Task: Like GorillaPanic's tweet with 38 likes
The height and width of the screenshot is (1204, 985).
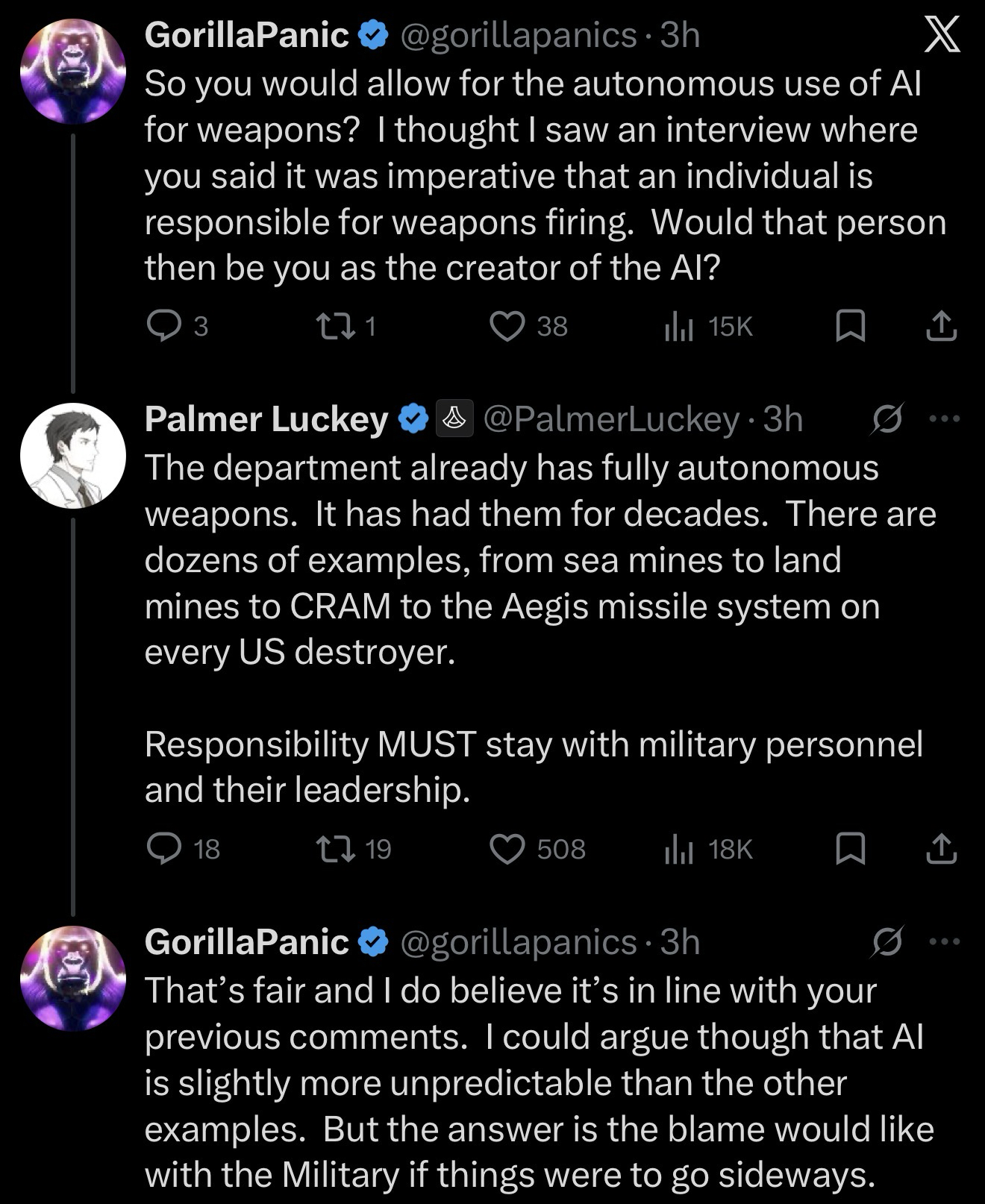Action: click(x=507, y=326)
